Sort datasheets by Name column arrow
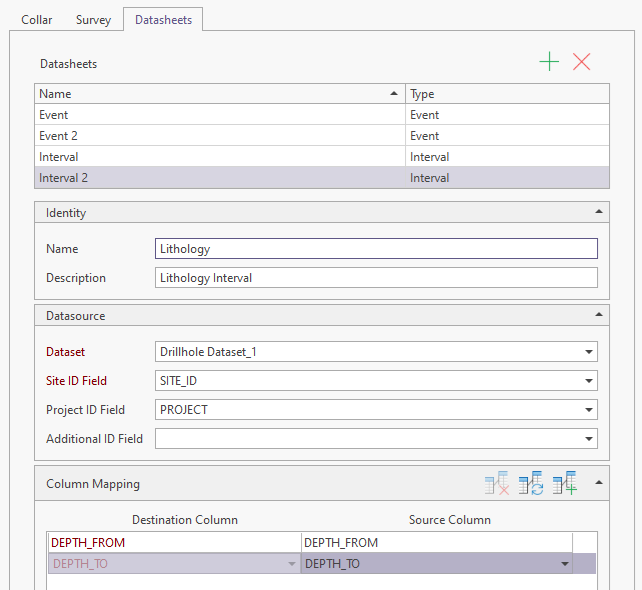This screenshot has height=590, width=642. pos(394,94)
